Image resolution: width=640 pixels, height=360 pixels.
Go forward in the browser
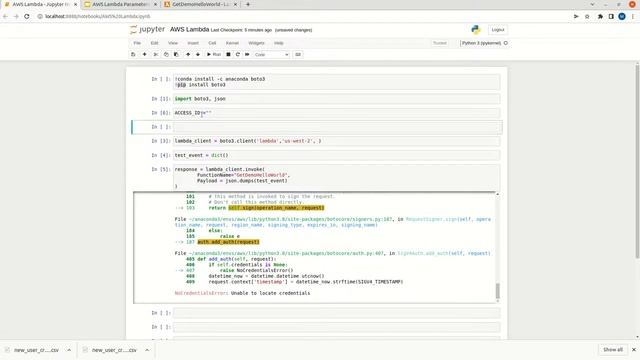pyautogui.click(x=16, y=16)
